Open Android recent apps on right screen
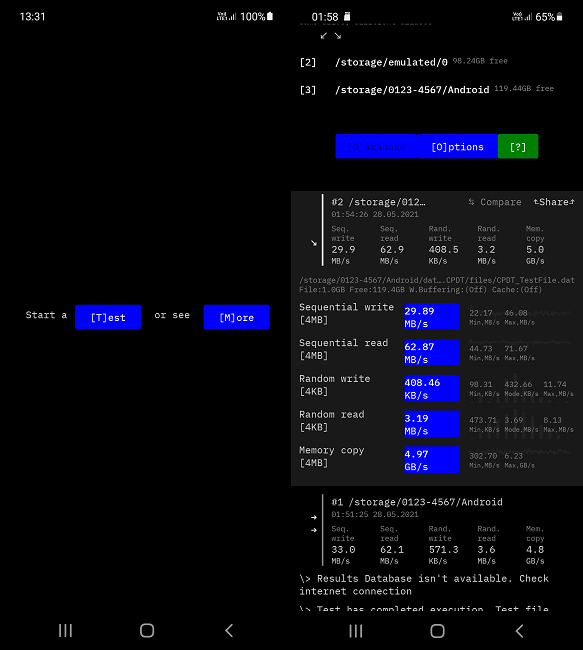The height and width of the screenshot is (650, 583). pos(356,631)
